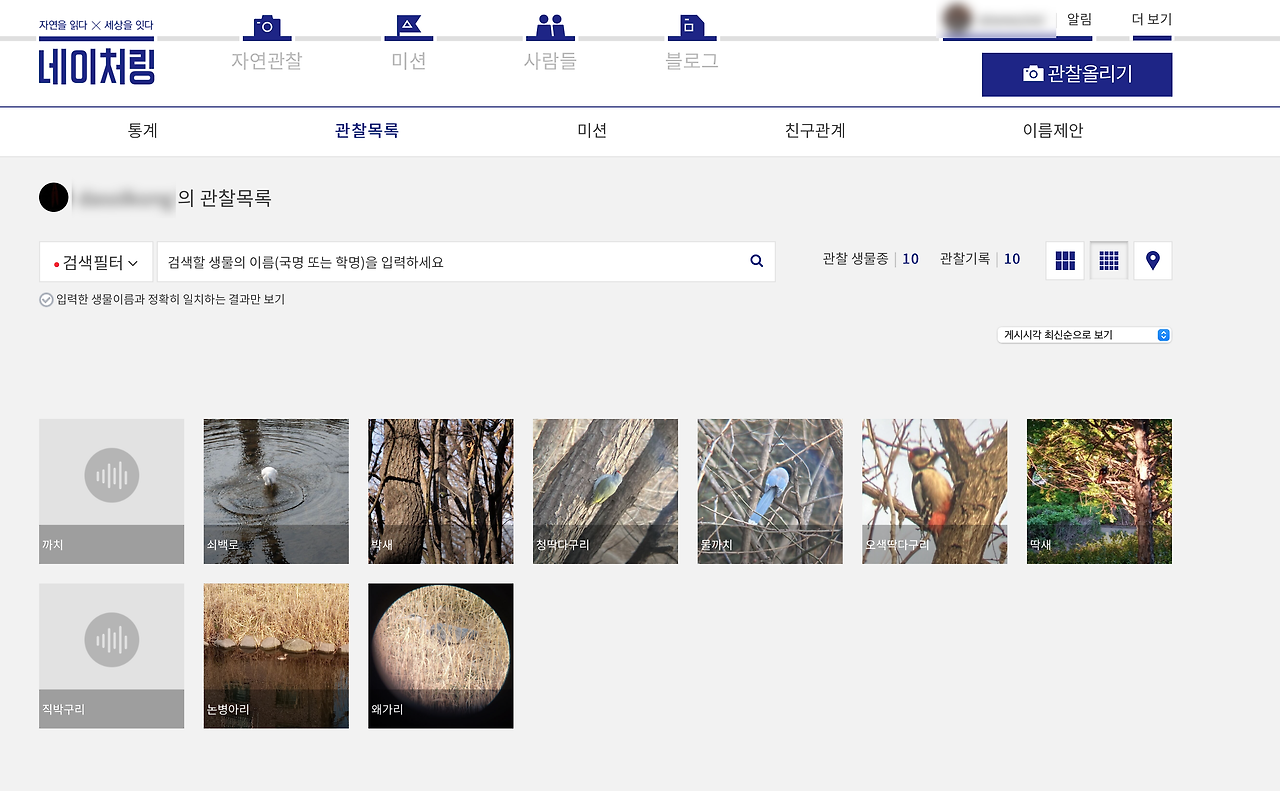
Task: Open the 왜가리 observation thumbnail
Action: 440,655
